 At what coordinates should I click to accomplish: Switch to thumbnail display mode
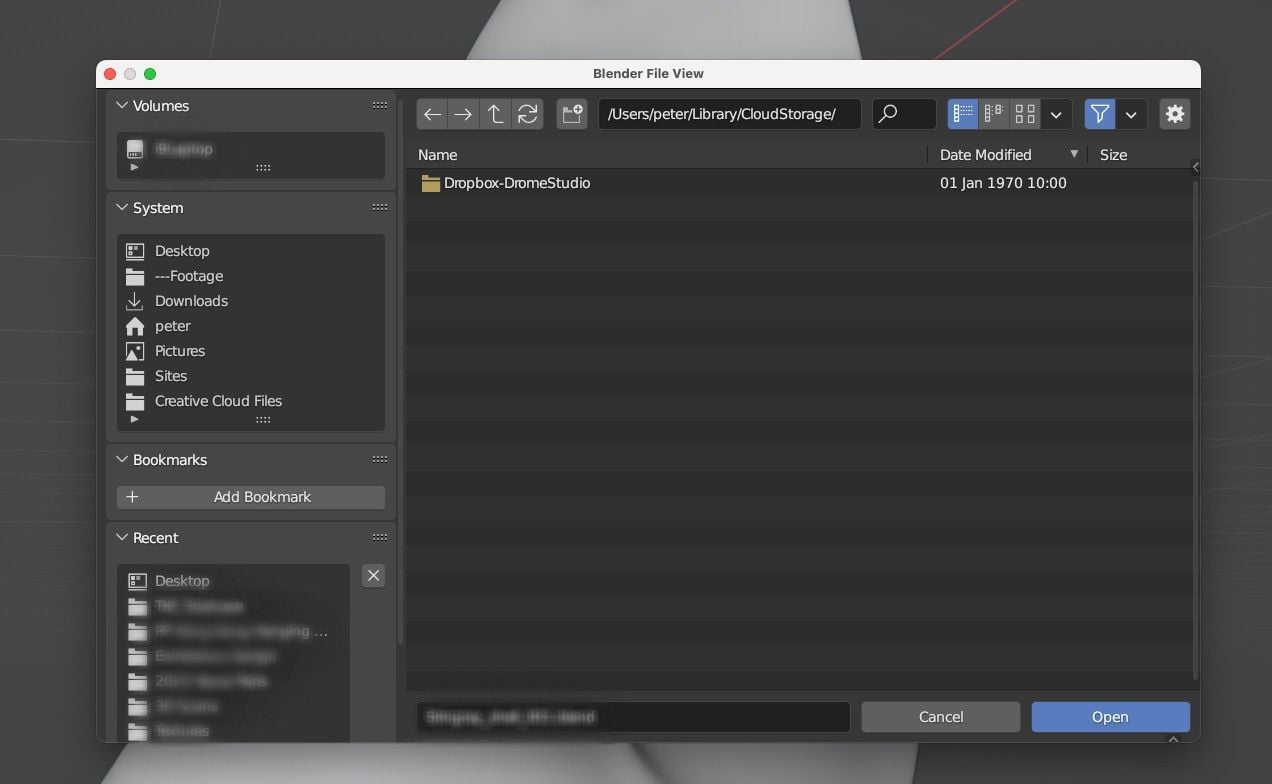pos(1024,114)
